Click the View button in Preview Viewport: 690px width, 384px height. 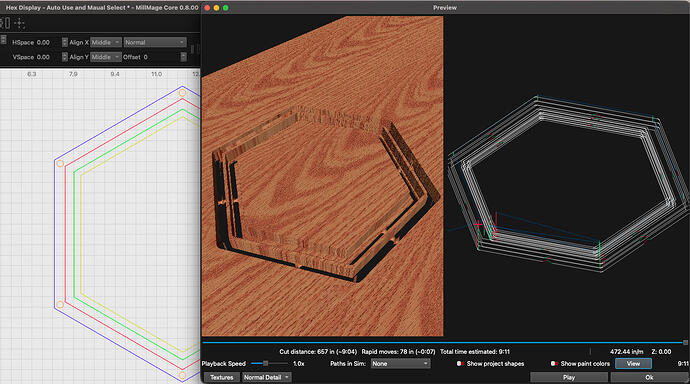click(x=633, y=364)
